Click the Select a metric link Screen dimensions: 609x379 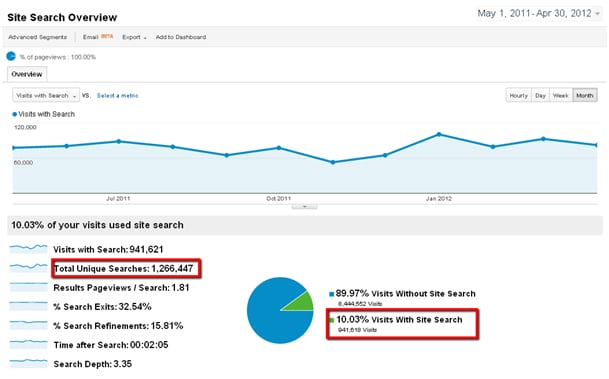click(117, 96)
